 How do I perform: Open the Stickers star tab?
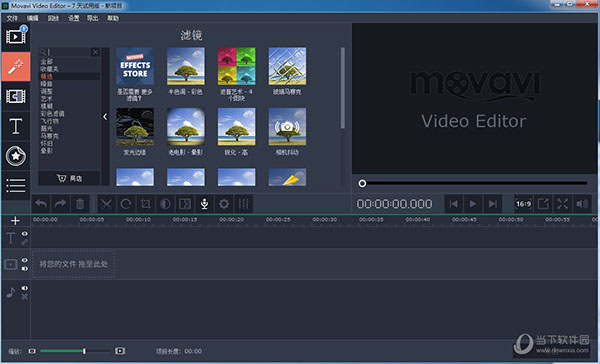16,156
